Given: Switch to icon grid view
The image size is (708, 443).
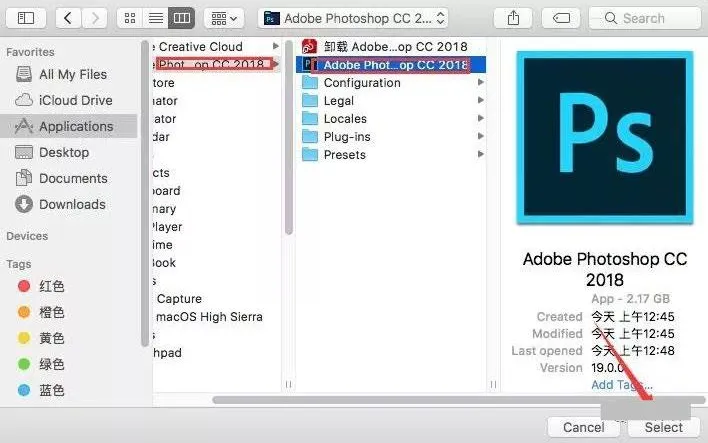Looking at the screenshot, I should point(130,18).
